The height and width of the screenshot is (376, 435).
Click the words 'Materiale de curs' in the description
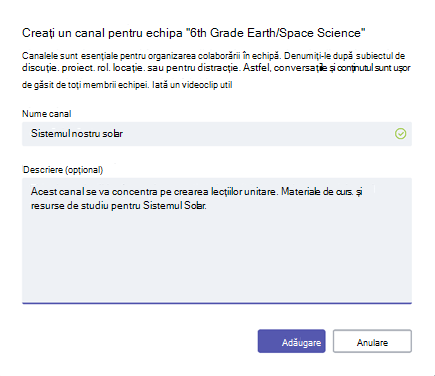317,192
